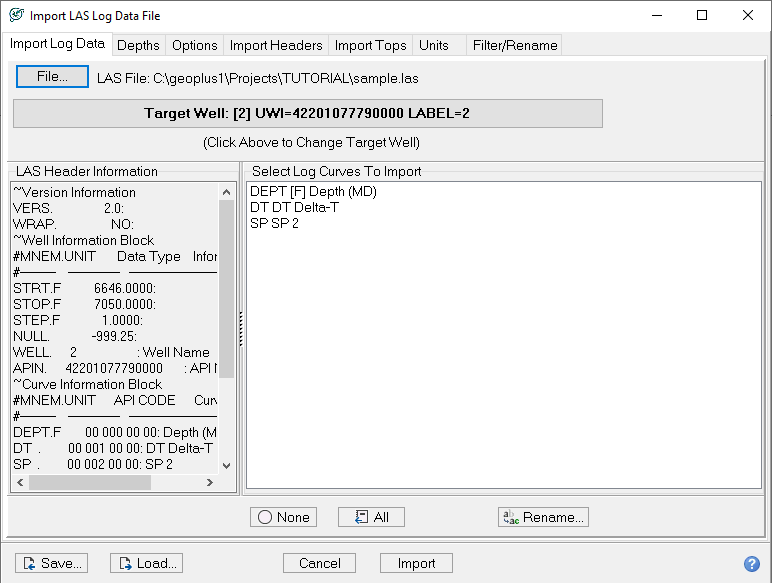Image resolution: width=772 pixels, height=583 pixels.
Task: Click File button to browse LAS file
Action: [52, 77]
